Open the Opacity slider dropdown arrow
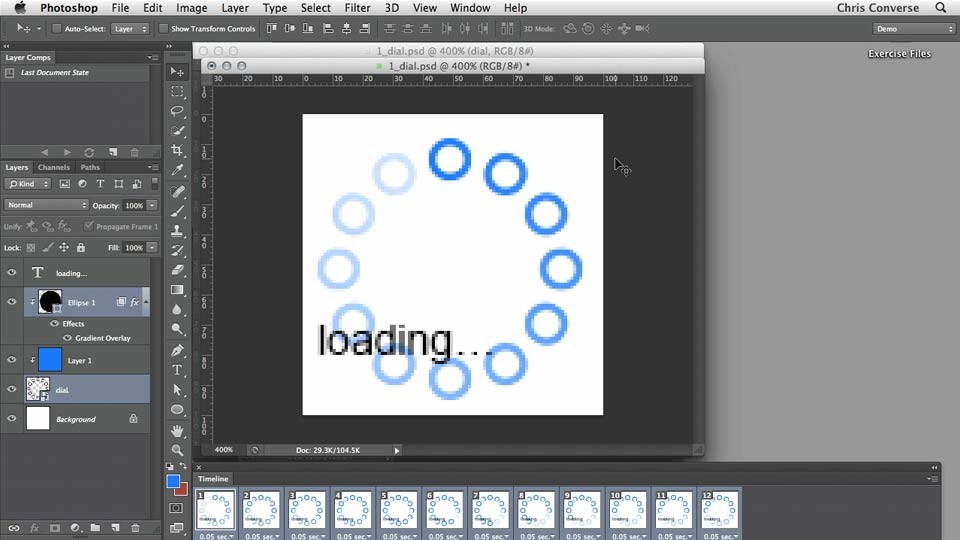This screenshot has width=960, height=540. click(152, 206)
